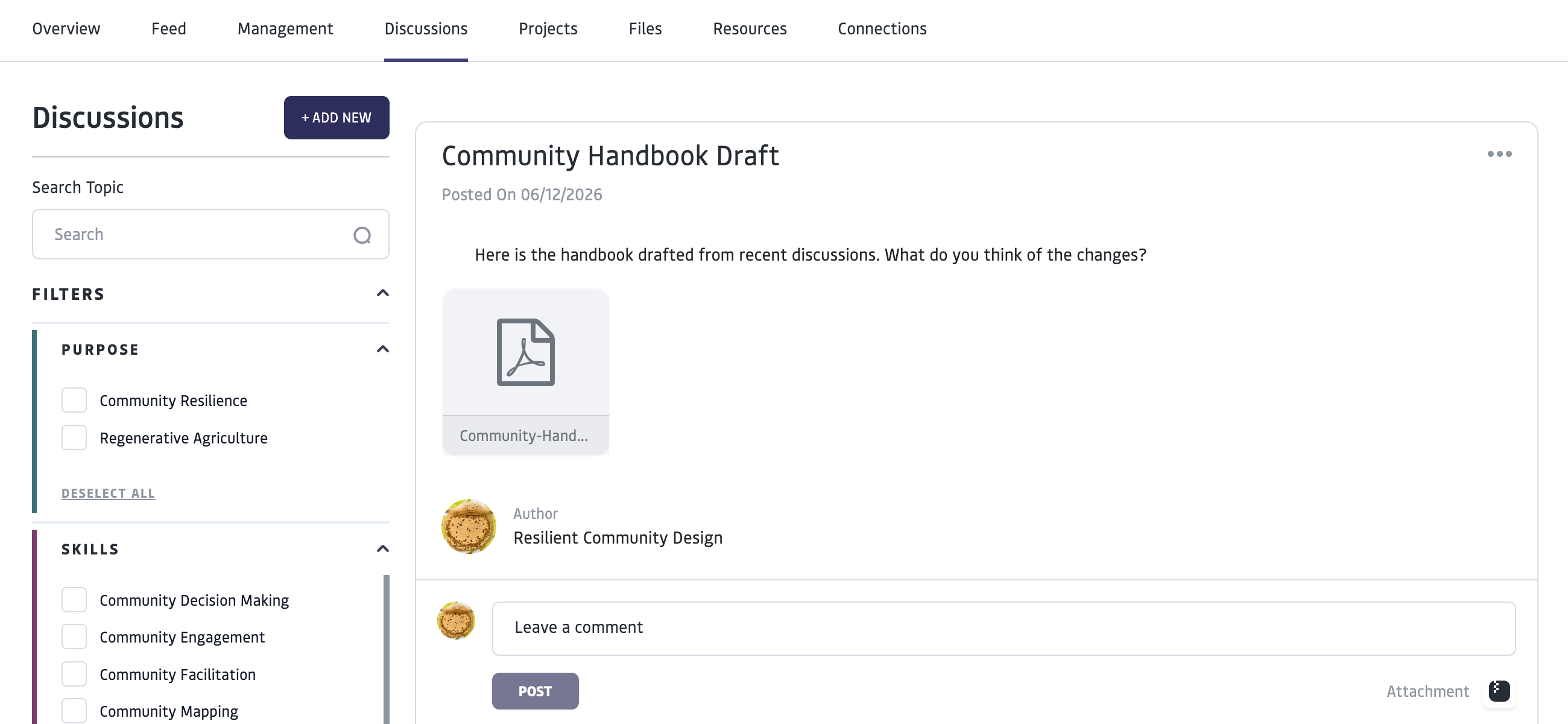Image resolution: width=1568 pixels, height=724 pixels.
Task: Click the author's honeycomb avatar
Action: click(x=468, y=527)
